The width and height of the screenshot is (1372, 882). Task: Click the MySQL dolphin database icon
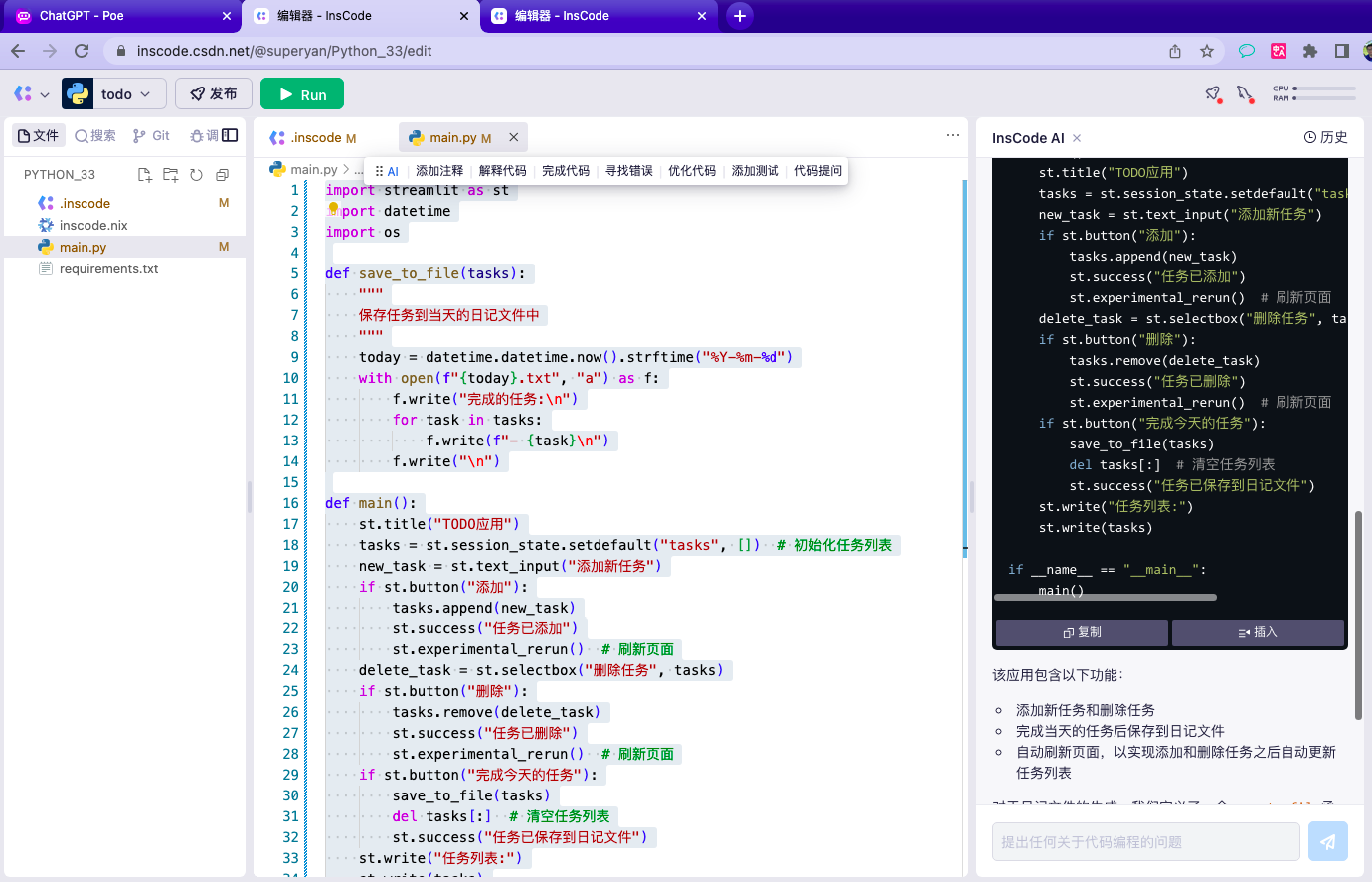(x=1245, y=93)
